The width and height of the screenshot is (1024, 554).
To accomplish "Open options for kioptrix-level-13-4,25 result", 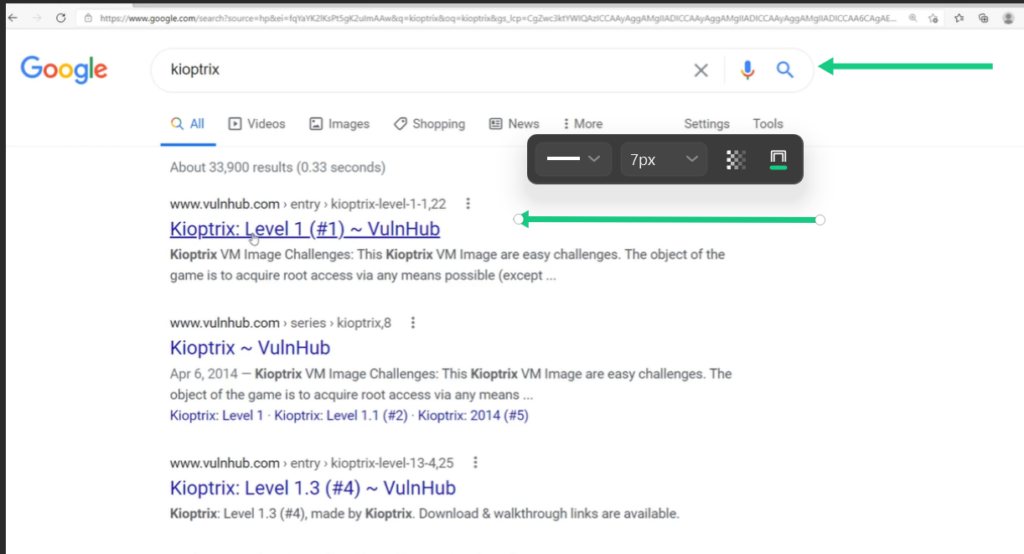I will pos(475,463).
